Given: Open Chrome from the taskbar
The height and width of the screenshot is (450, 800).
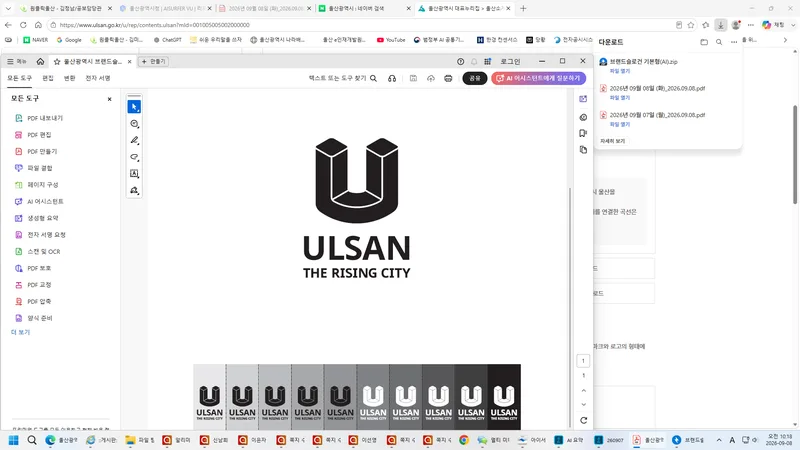Looking at the screenshot, I should click(x=464, y=440).
